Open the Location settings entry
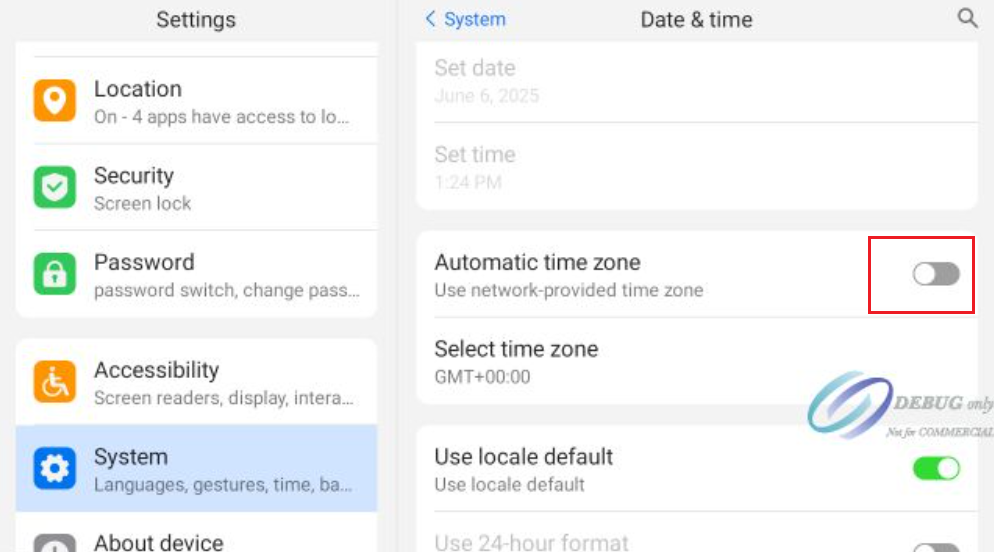994x552 pixels. [221, 101]
